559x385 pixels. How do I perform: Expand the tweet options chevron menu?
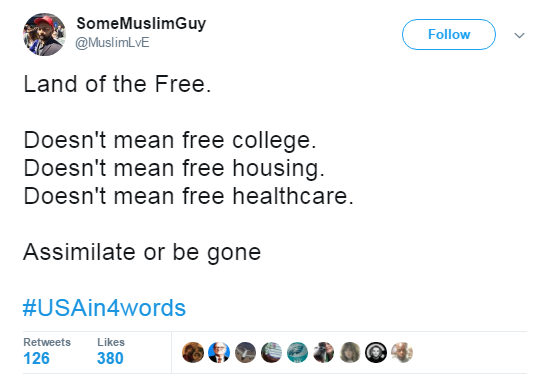click(x=519, y=35)
